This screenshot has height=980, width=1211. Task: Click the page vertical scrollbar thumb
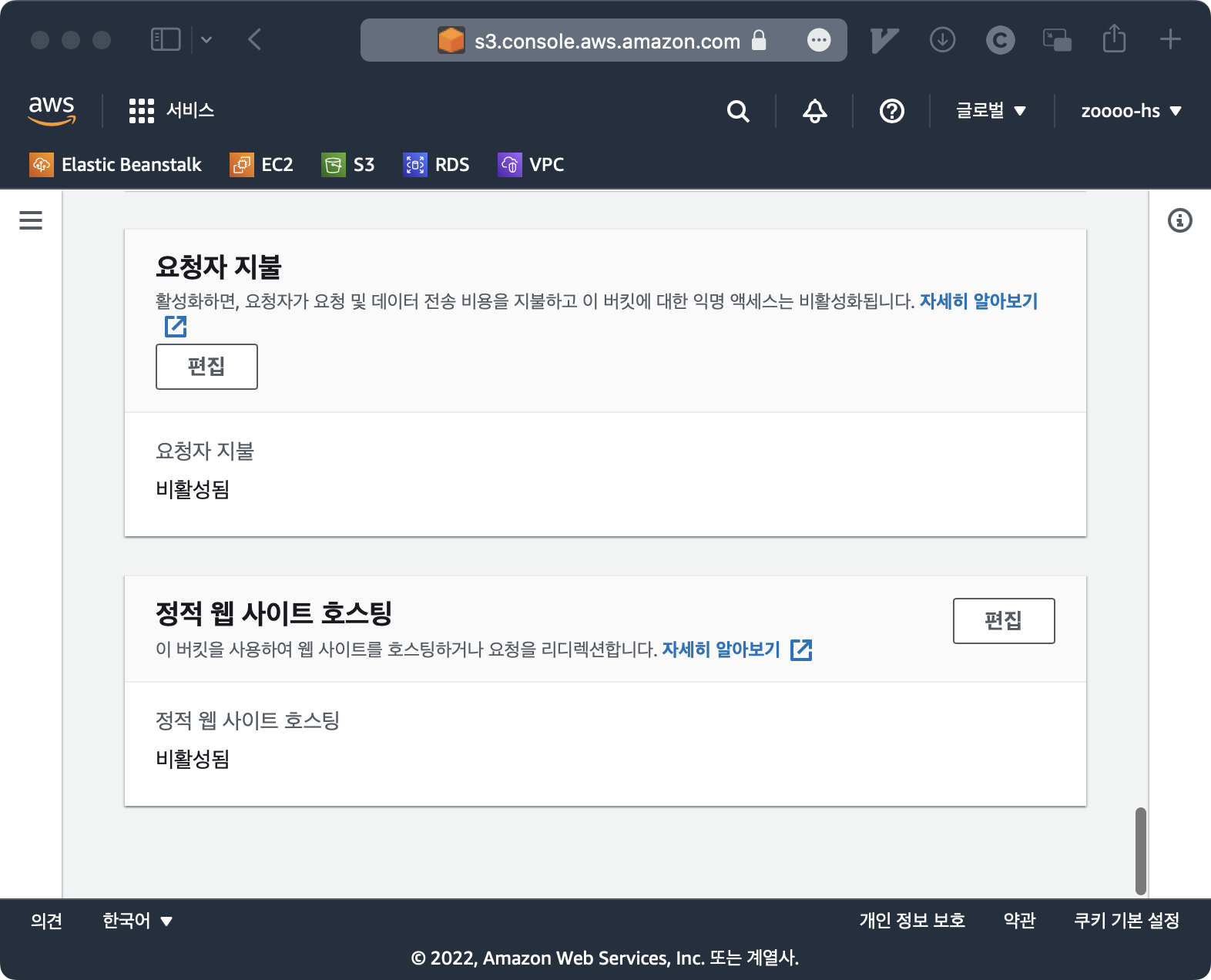(x=1140, y=851)
